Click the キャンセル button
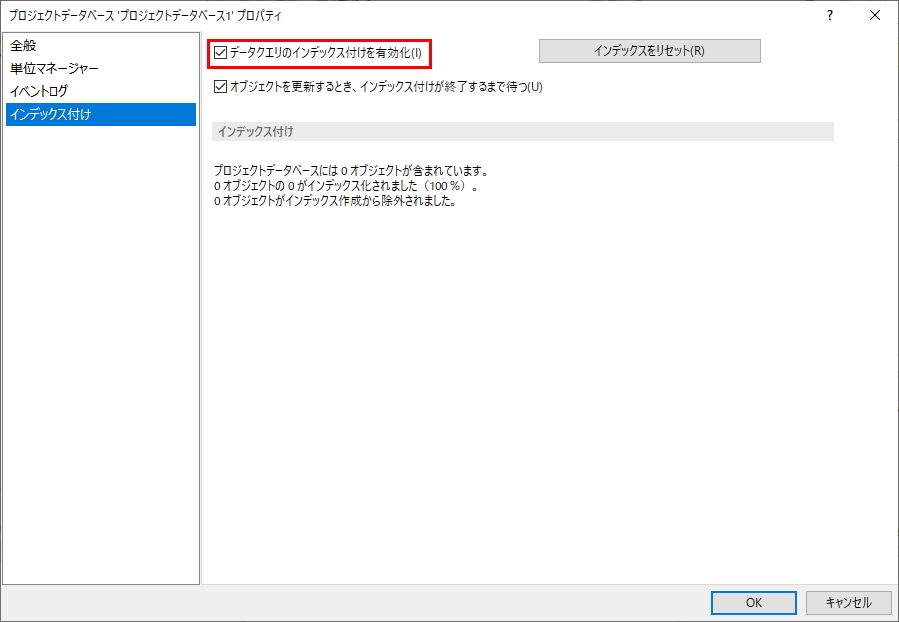 pyautogui.click(x=849, y=603)
